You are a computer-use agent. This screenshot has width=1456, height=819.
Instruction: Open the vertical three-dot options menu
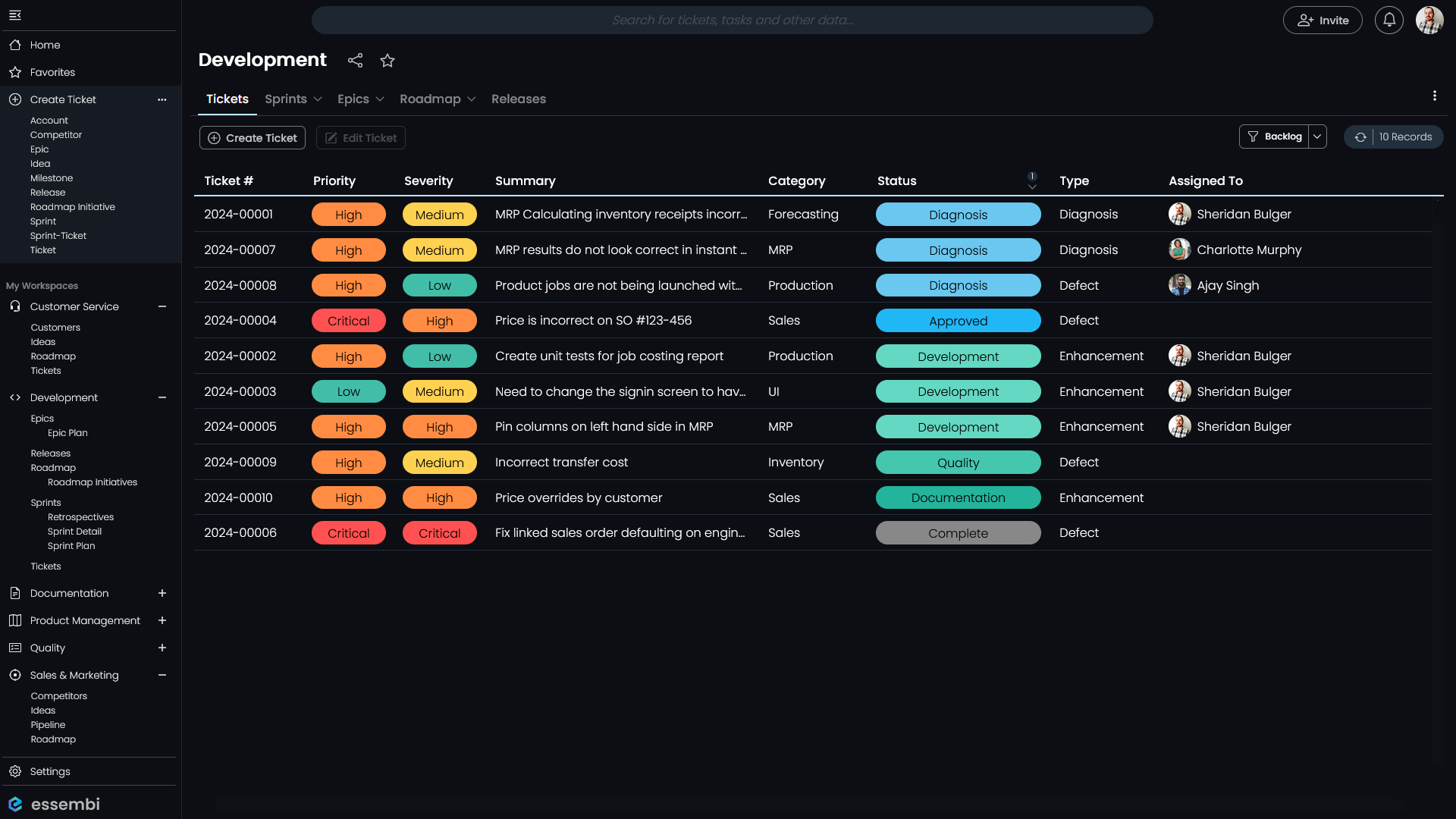[1434, 96]
